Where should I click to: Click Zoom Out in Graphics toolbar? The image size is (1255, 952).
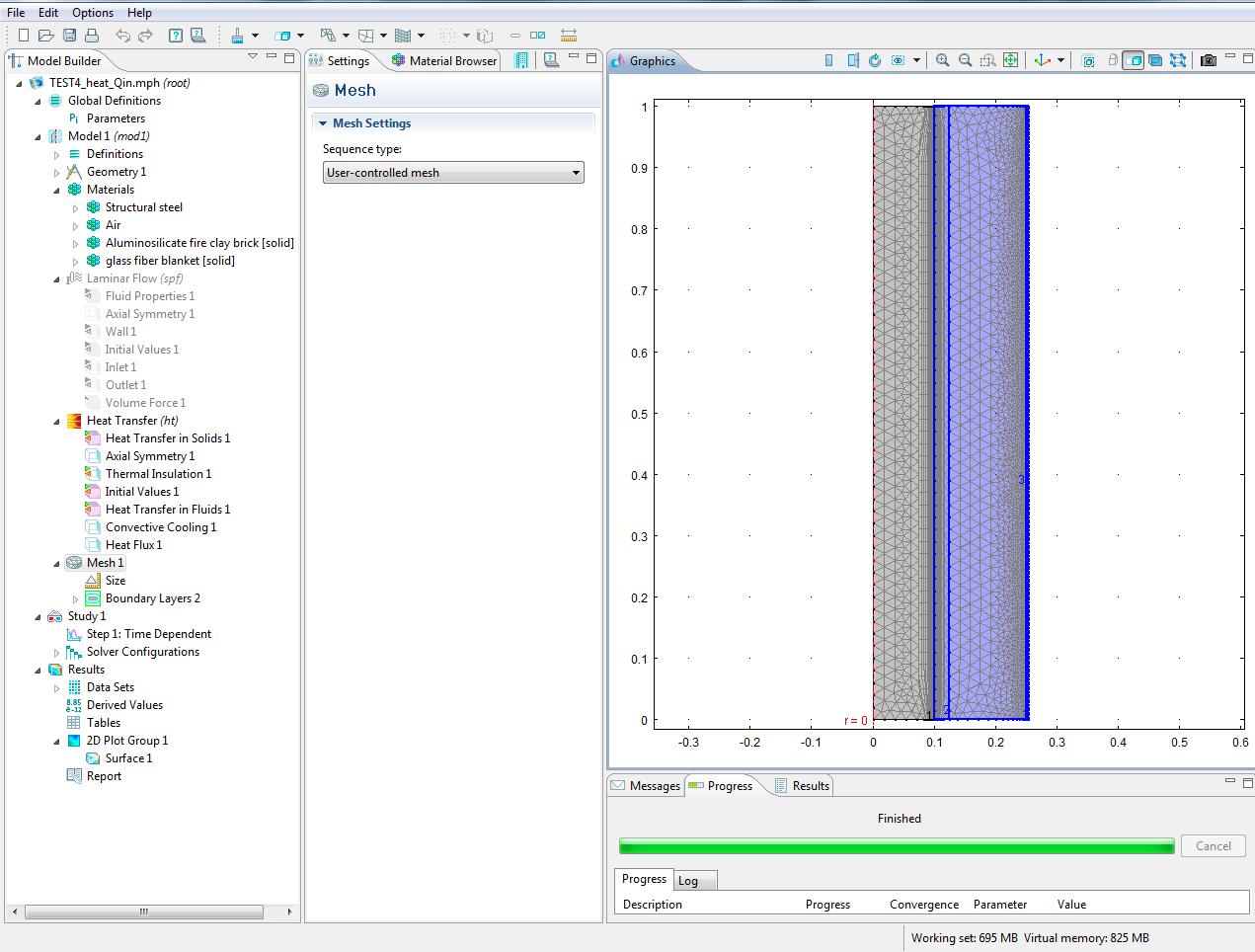tap(965, 60)
